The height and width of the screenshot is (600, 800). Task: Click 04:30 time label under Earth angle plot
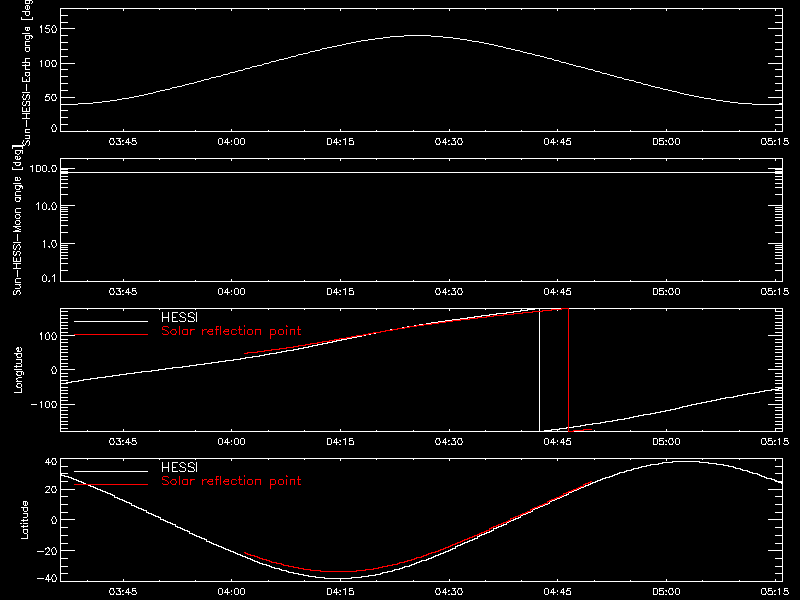point(449,142)
